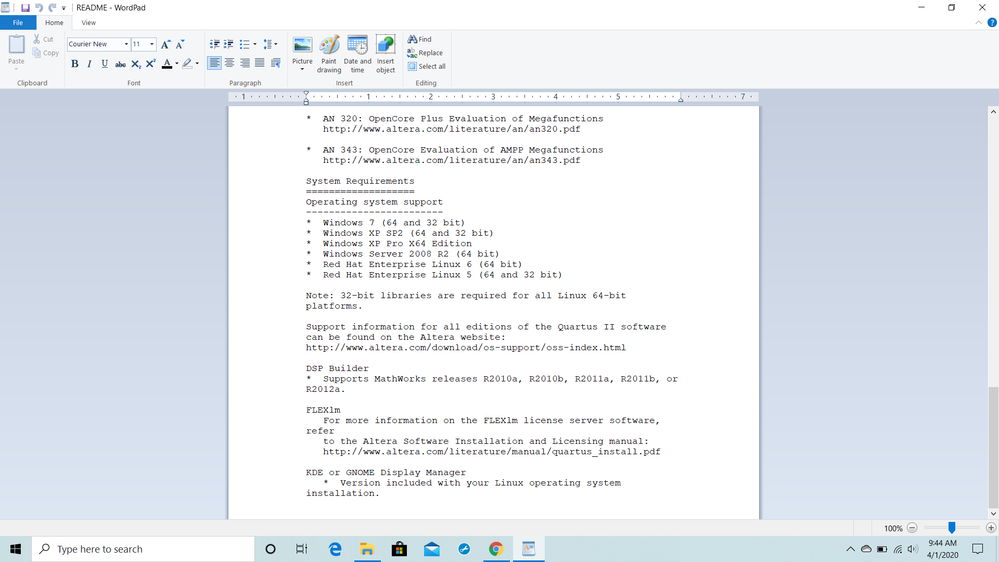Click the Increase indent icon
The image size is (999, 562).
coord(229,44)
